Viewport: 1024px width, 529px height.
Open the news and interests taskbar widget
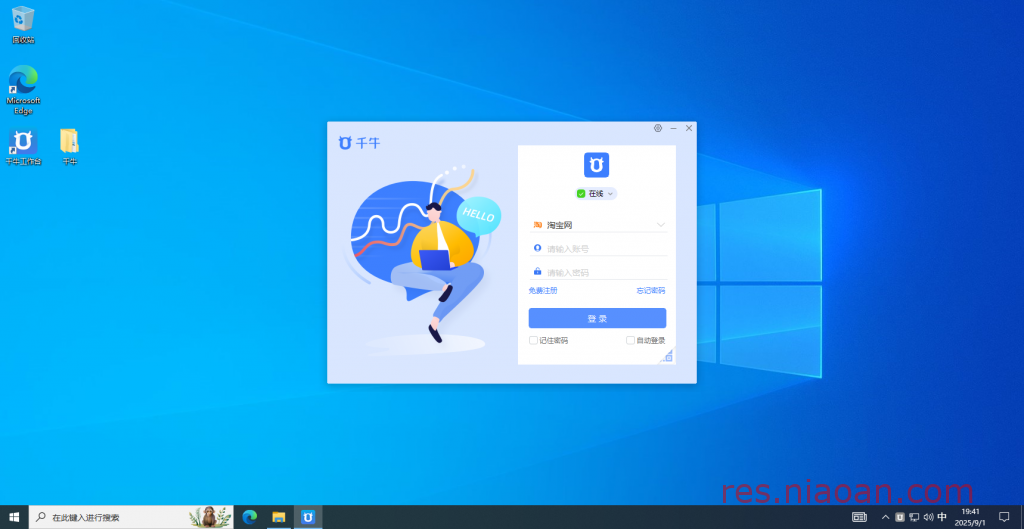tap(859, 517)
